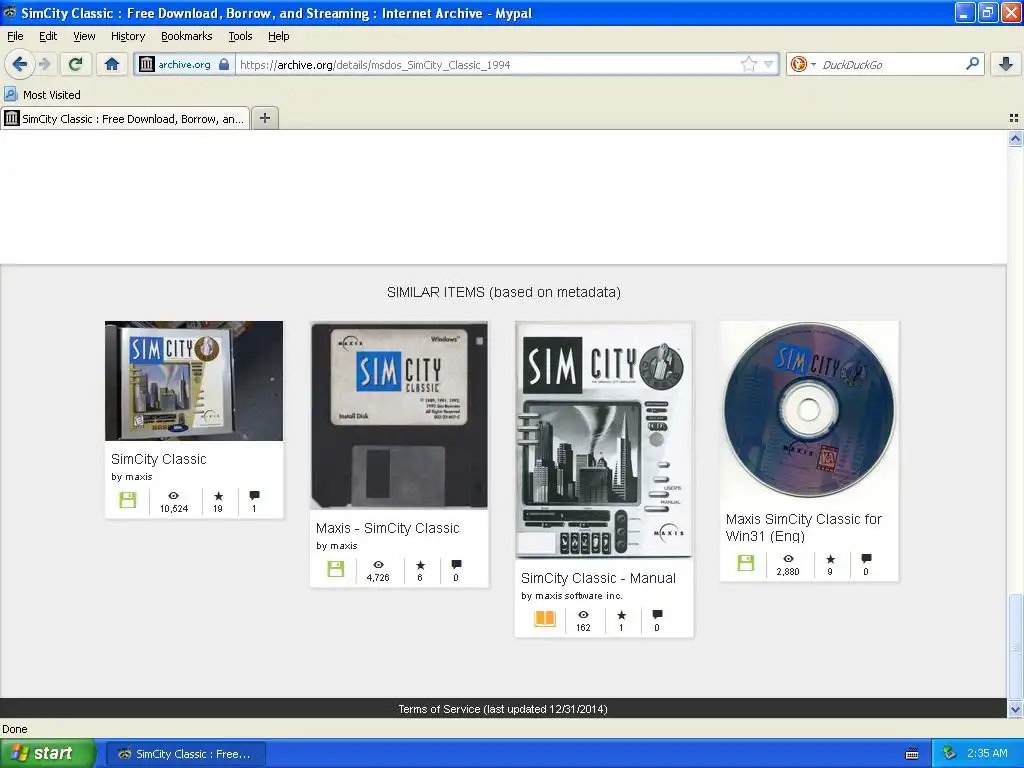Click software floppy icon on SimCity Classic card
1024x768 pixels.
point(128,500)
